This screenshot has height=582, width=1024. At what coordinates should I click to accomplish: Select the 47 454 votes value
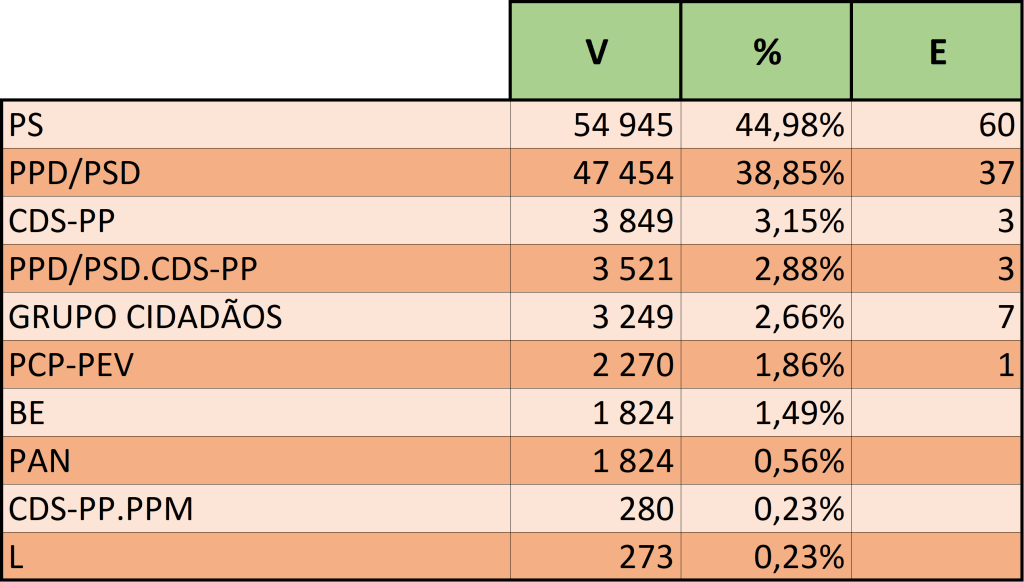coord(623,173)
